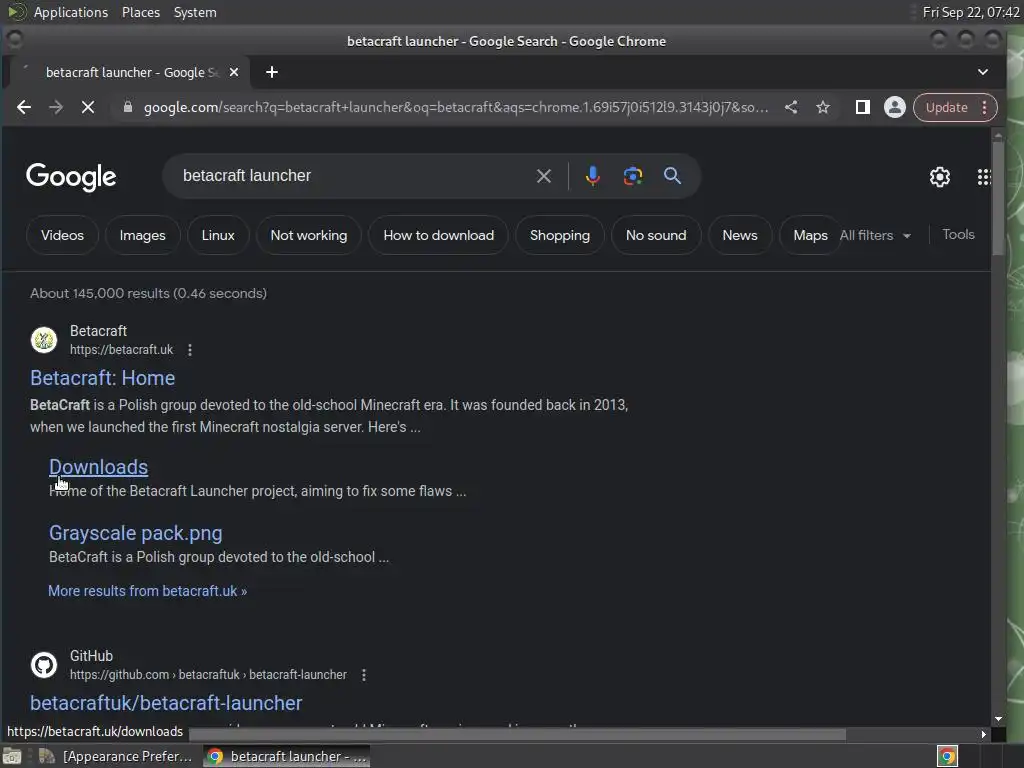Click the Chrome address bar URL
1024x768 pixels.
(x=455, y=107)
